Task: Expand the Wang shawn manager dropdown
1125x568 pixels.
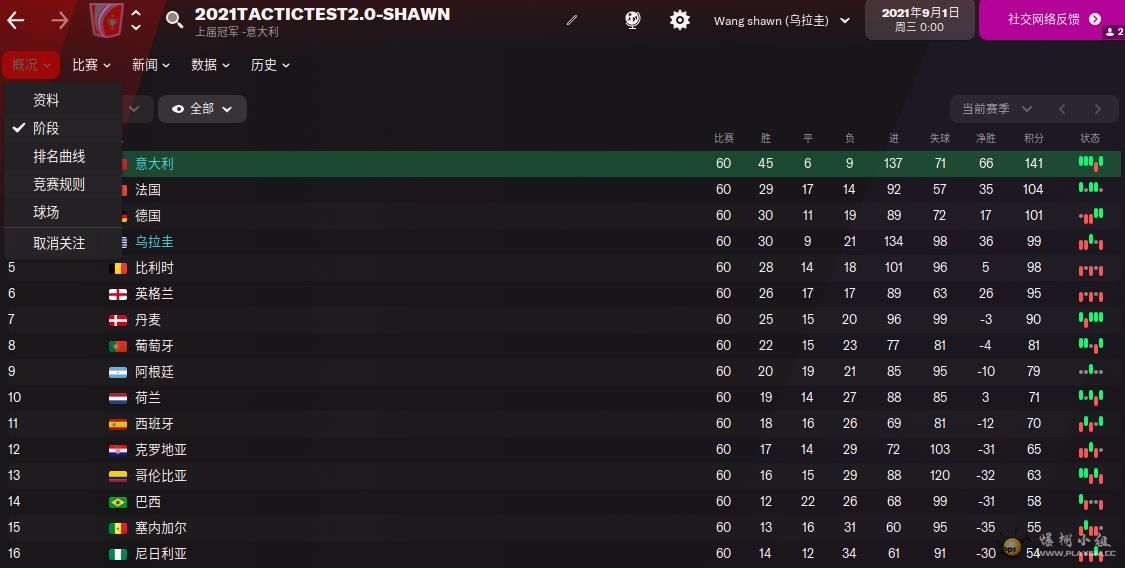Action: [782, 20]
